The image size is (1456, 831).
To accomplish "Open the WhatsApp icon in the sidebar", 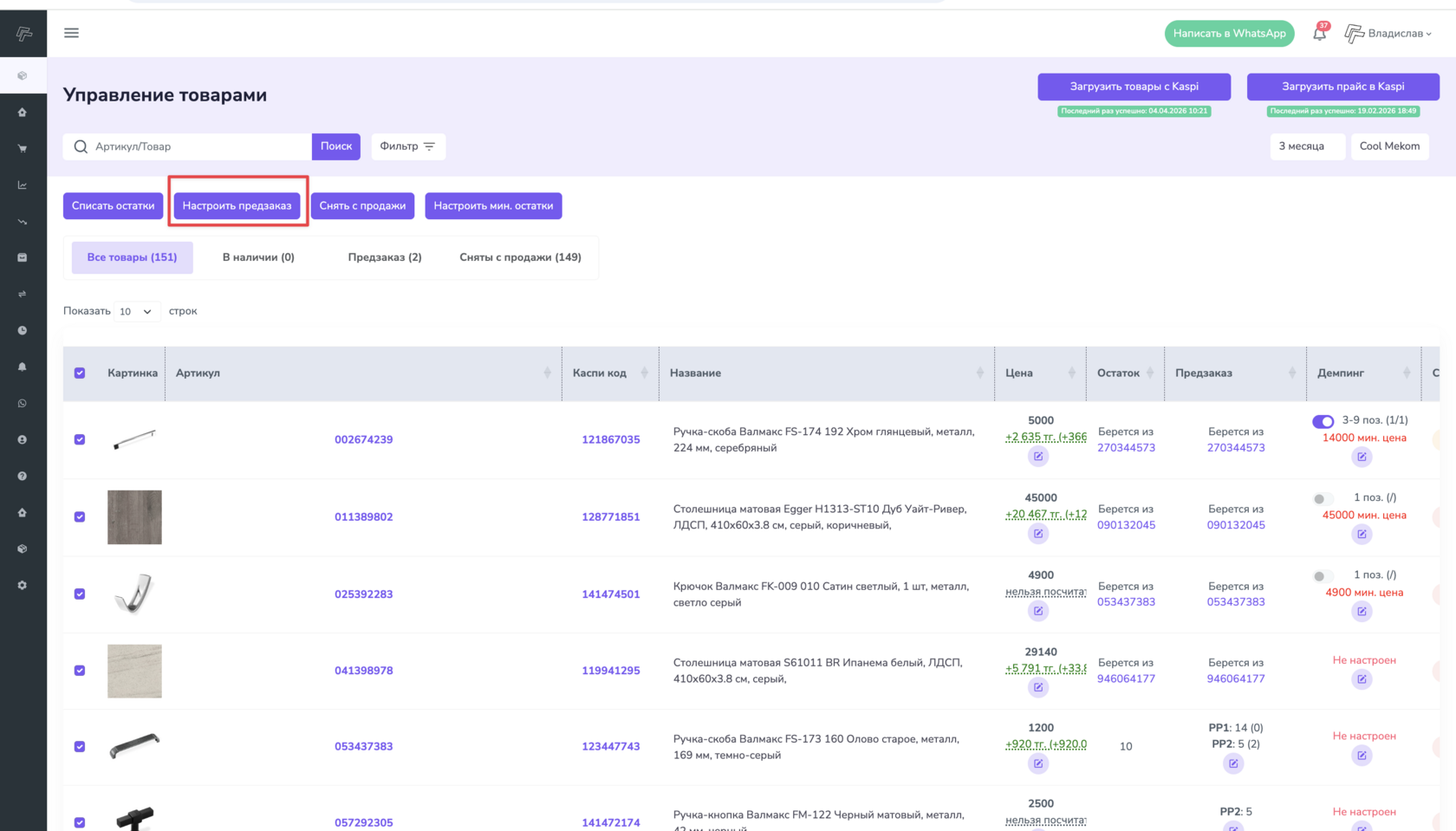I will pos(23,404).
